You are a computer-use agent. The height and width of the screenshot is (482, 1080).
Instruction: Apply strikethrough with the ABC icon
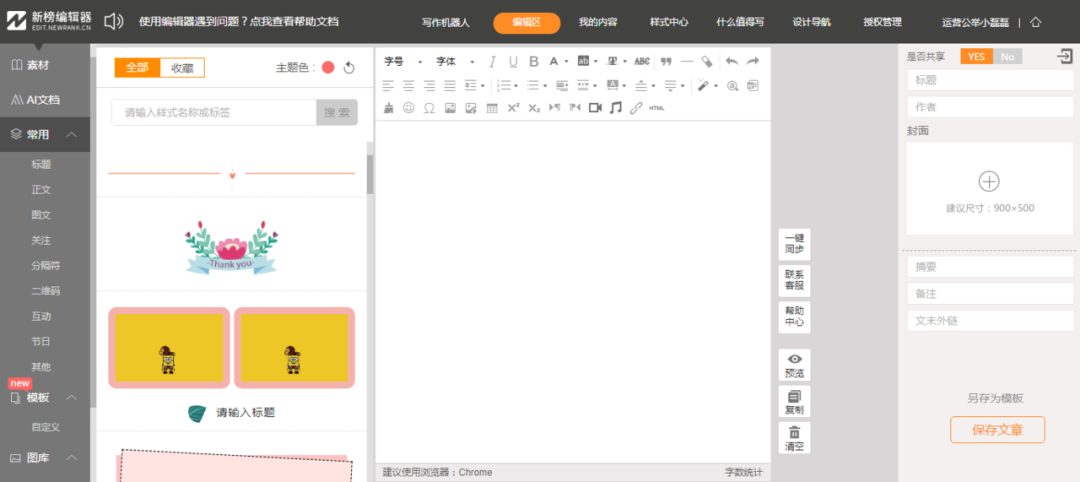click(642, 62)
